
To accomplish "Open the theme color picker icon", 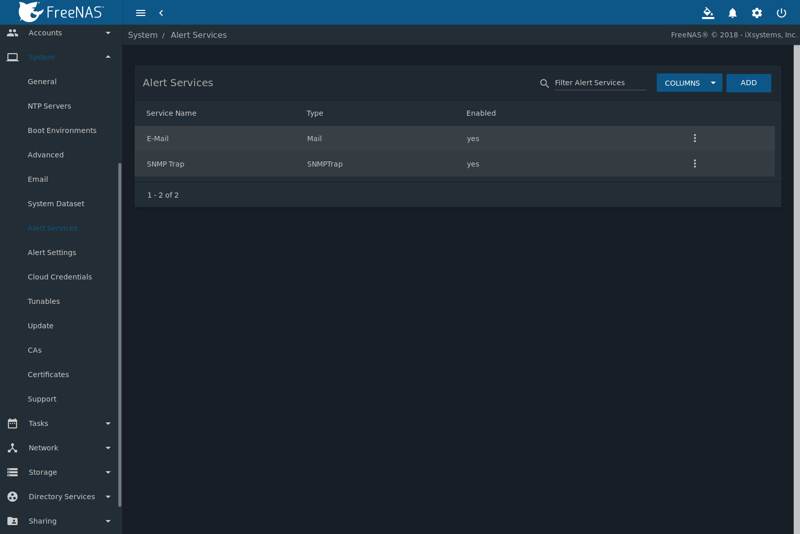I will pyautogui.click(x=708, y=13).
